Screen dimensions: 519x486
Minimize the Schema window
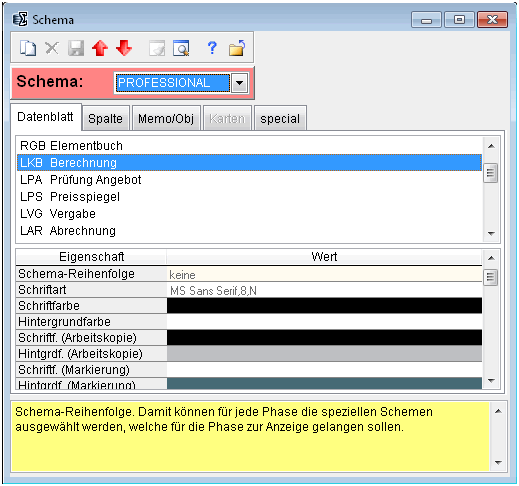426,20
